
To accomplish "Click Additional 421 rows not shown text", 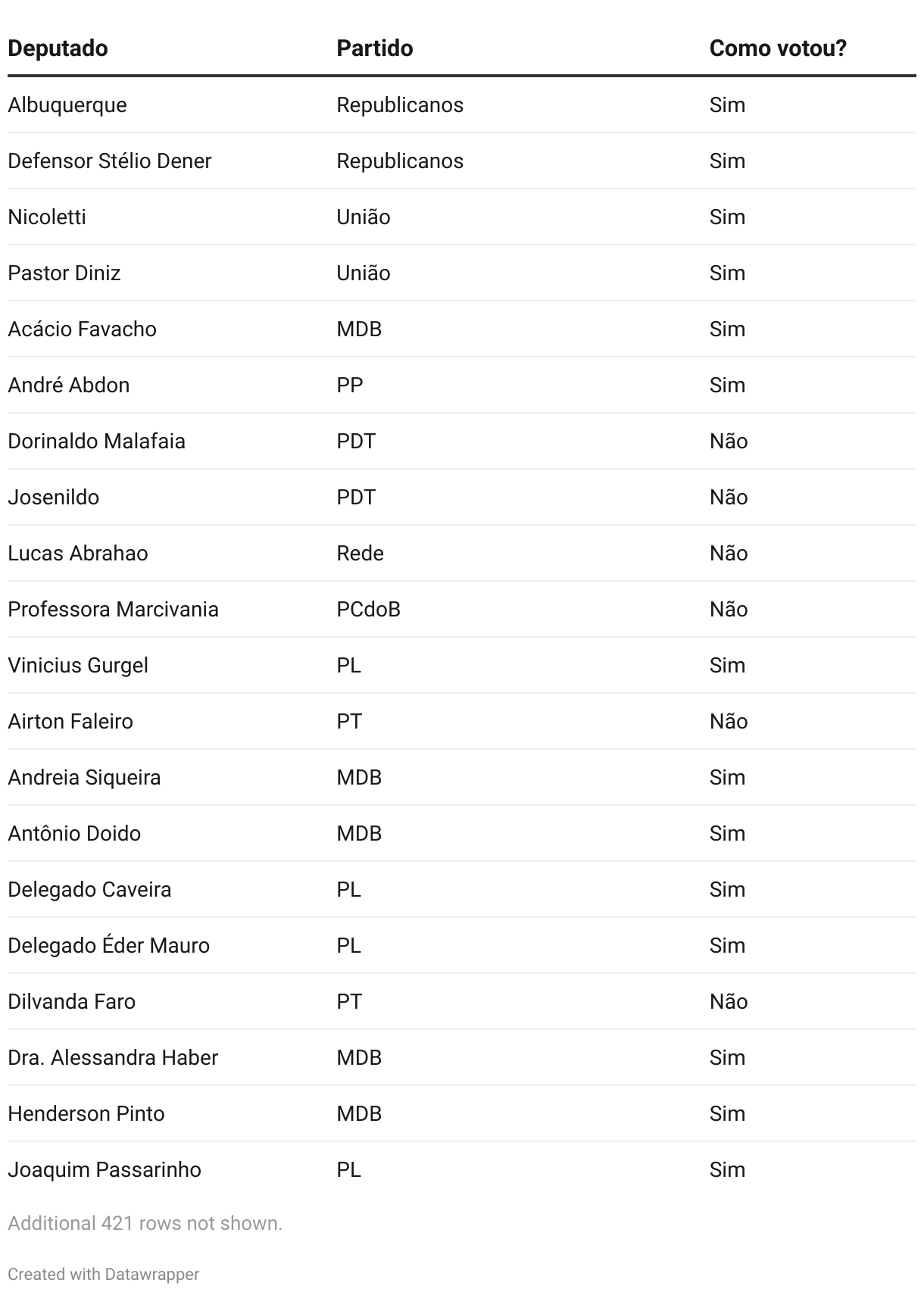I will tap(145, 1223).
